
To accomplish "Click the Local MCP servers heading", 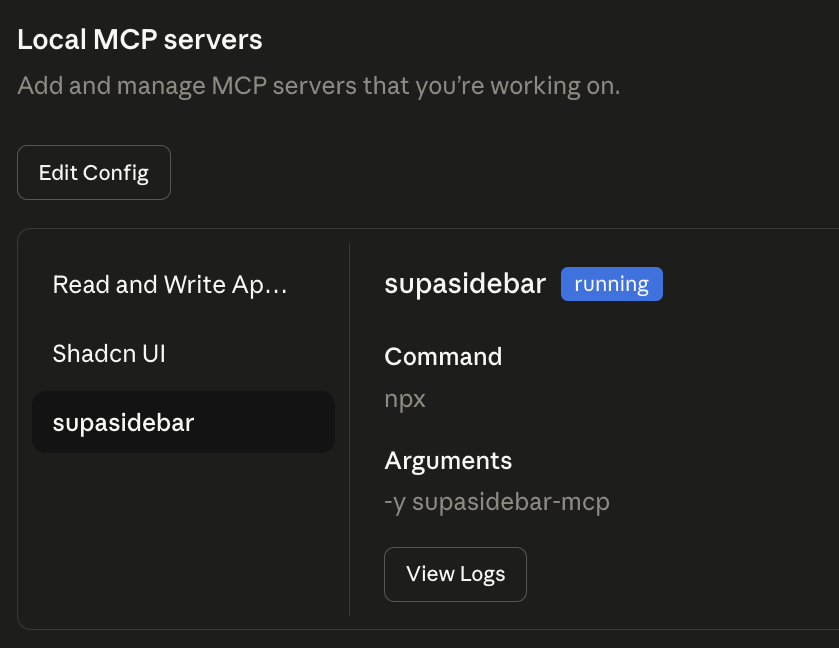I will click(x=140, y=40).
